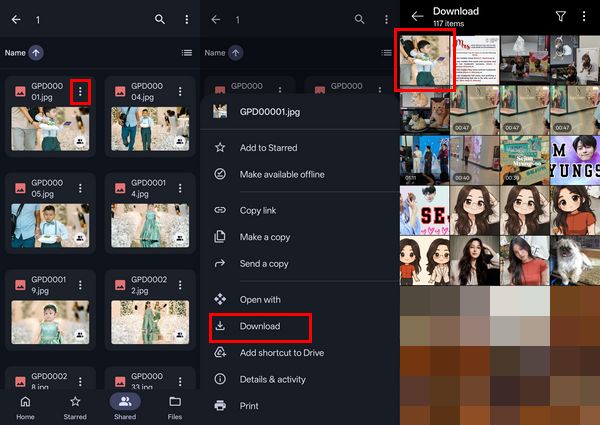
Task: Toggle Name sort direction arrow
Action: [36, 52]
